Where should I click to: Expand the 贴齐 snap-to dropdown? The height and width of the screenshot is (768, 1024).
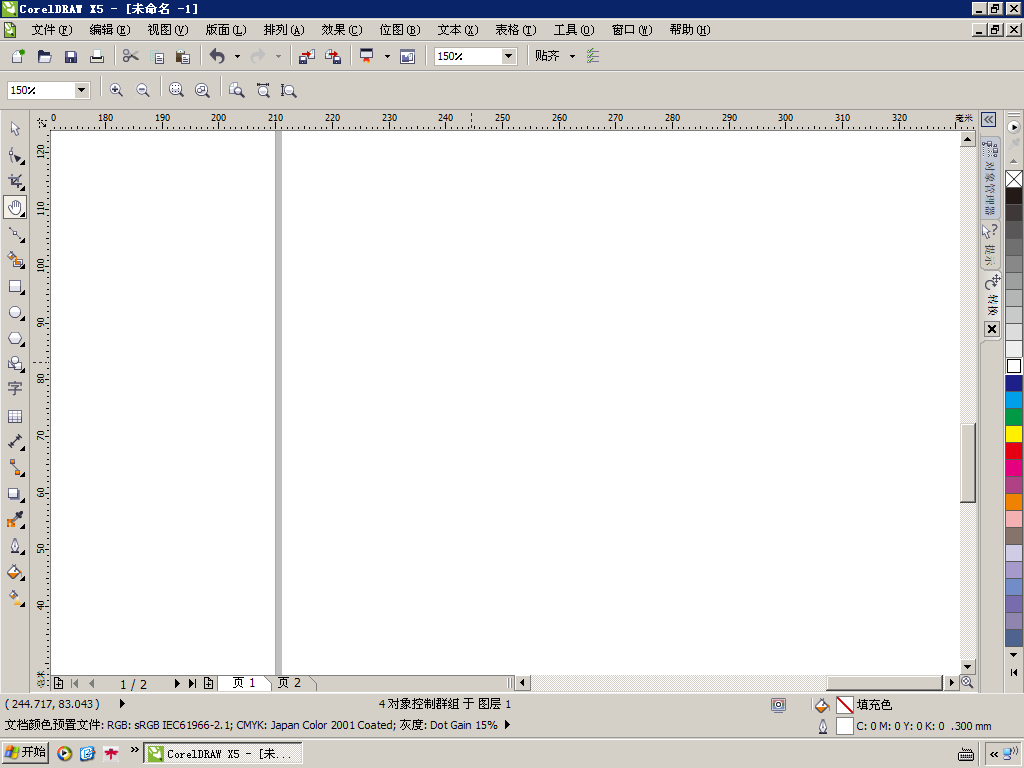[573, 56]
